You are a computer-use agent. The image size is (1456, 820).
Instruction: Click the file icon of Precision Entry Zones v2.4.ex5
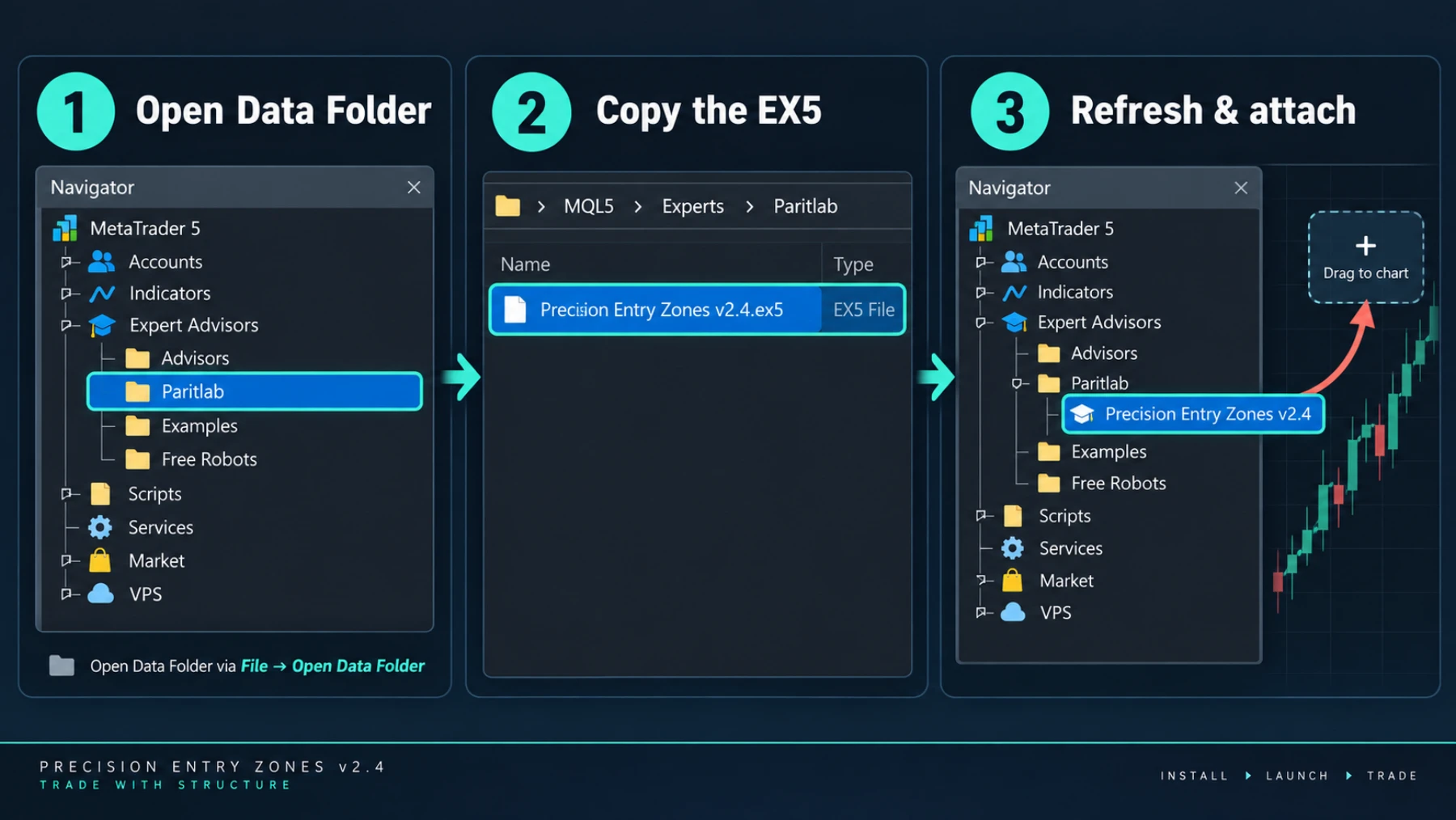click(515, 309)
